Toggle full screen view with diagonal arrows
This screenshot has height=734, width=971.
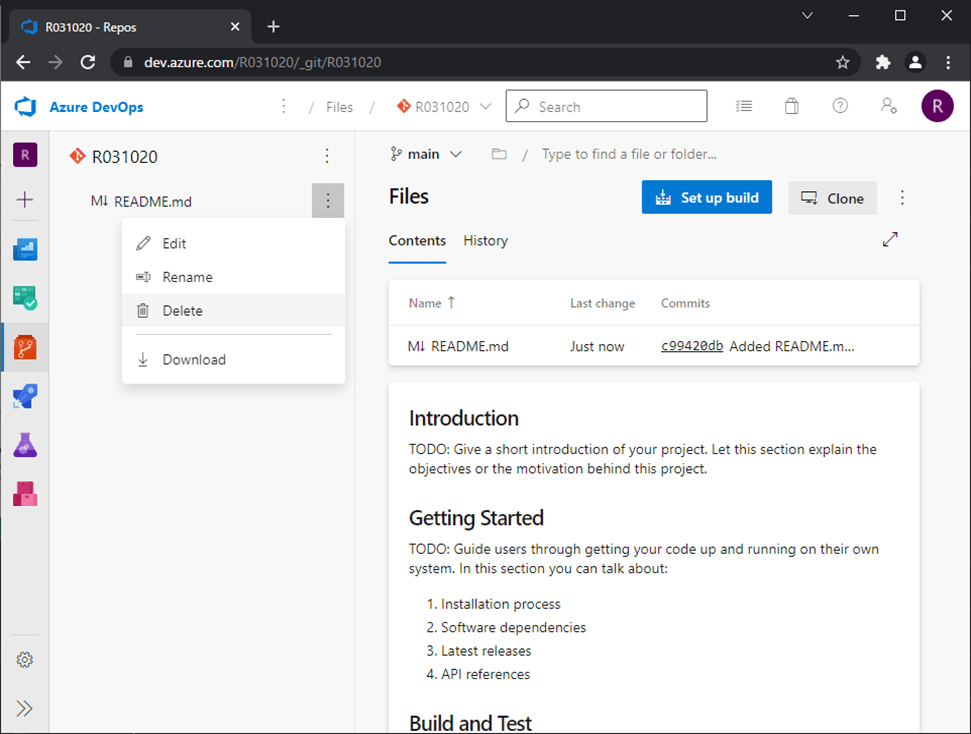coord(890,240)
